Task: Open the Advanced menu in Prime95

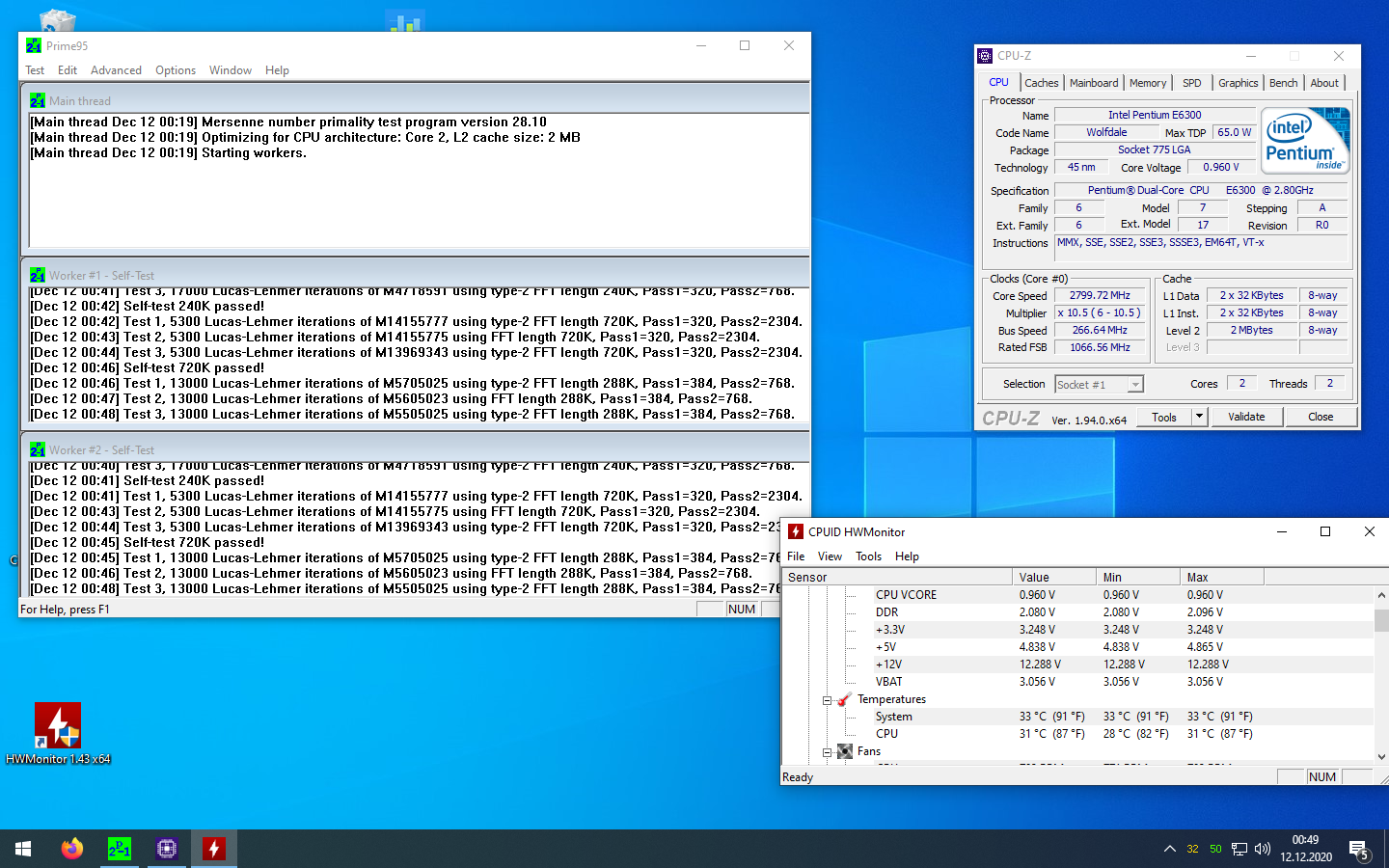Action: (x=116, y=70)
